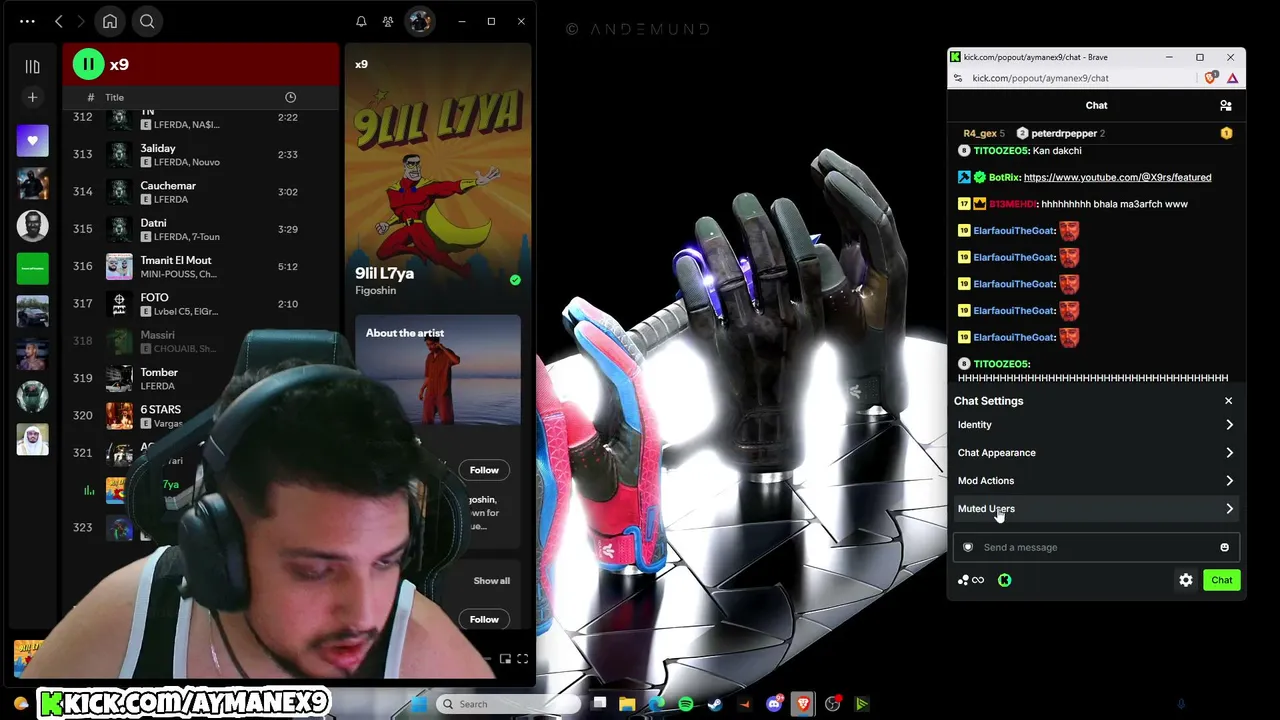Play track 313 3aliday

click(x=200, y=154)
